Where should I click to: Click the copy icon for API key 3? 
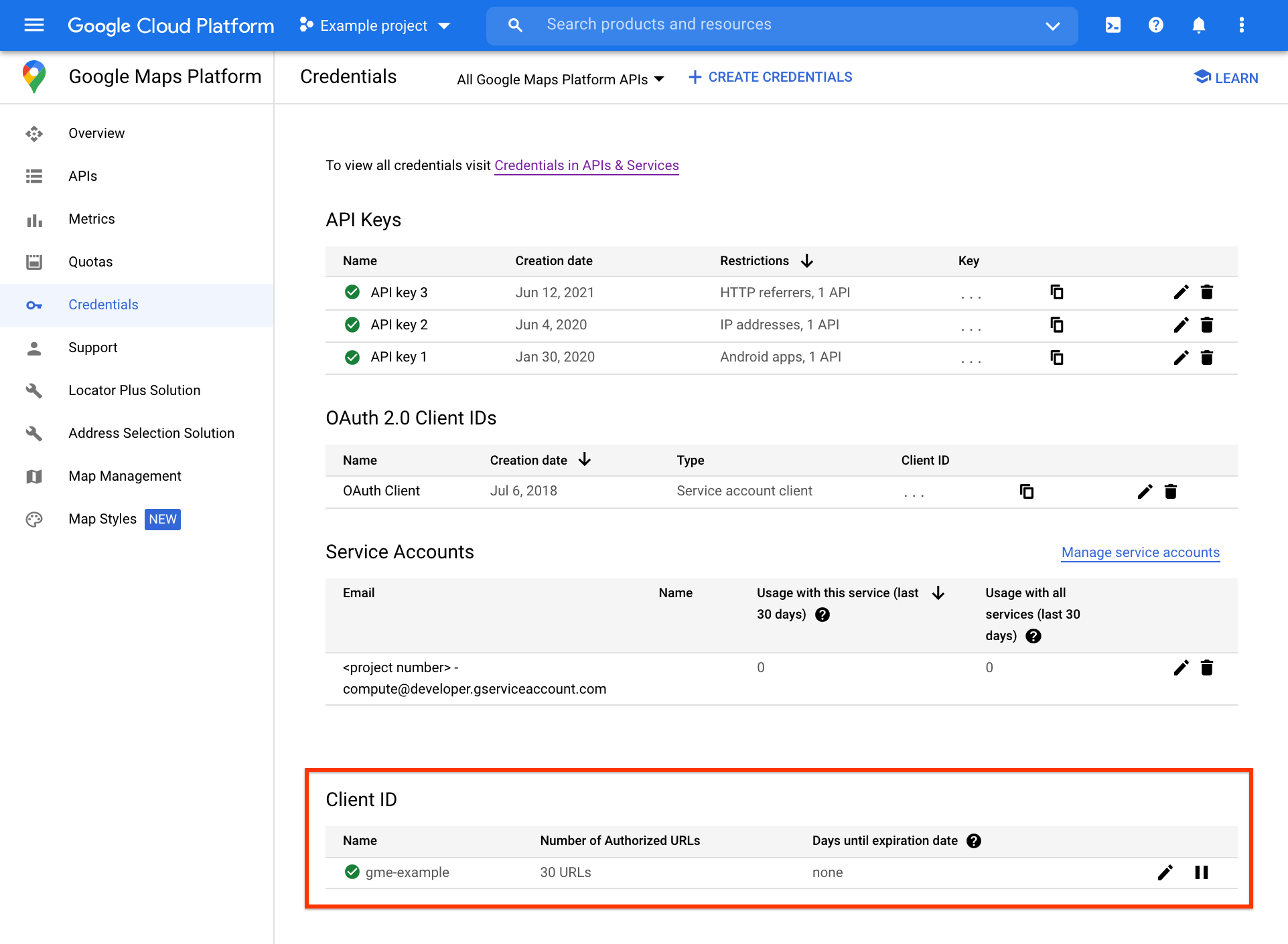click(1058, 292)
